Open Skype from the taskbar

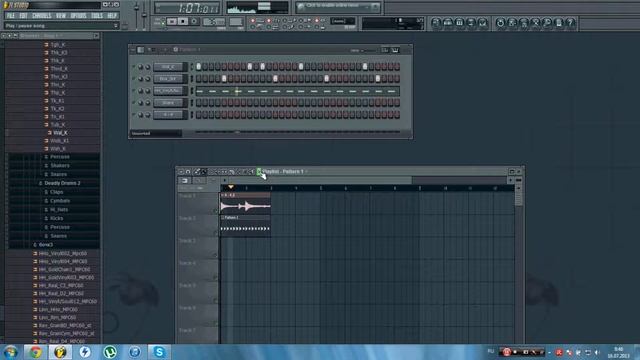[159, 352]
